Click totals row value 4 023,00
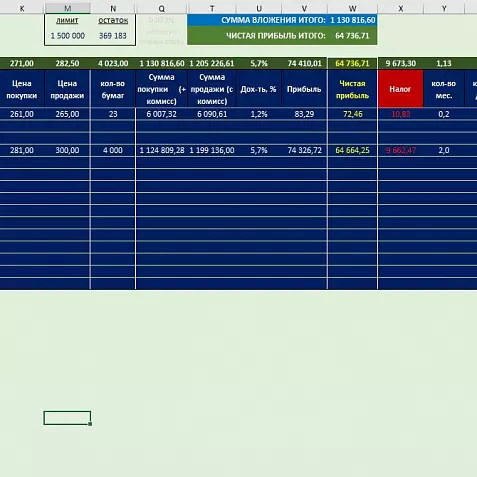 (x=113, y=63)
